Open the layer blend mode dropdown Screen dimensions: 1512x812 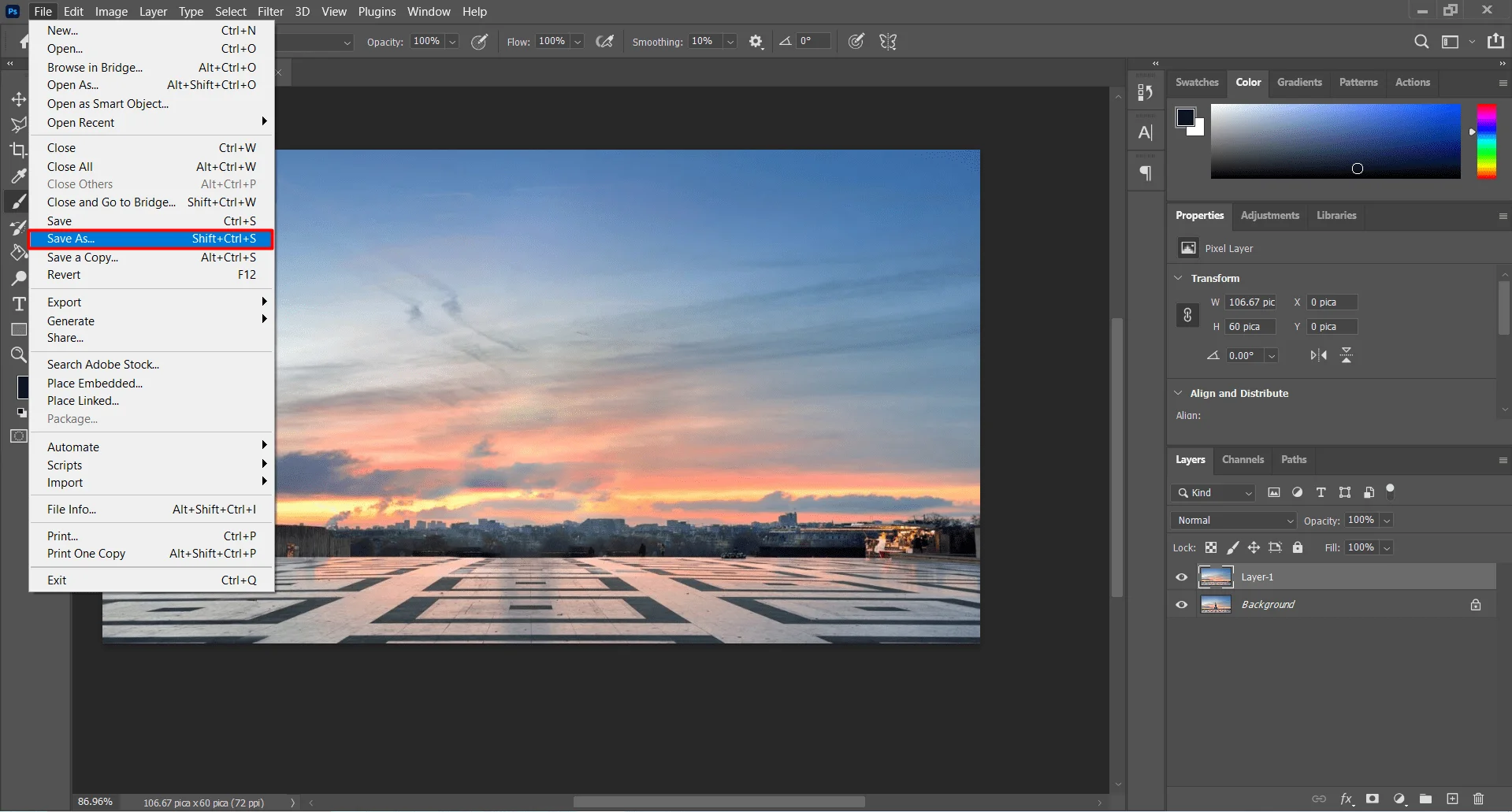point(1233,521)
